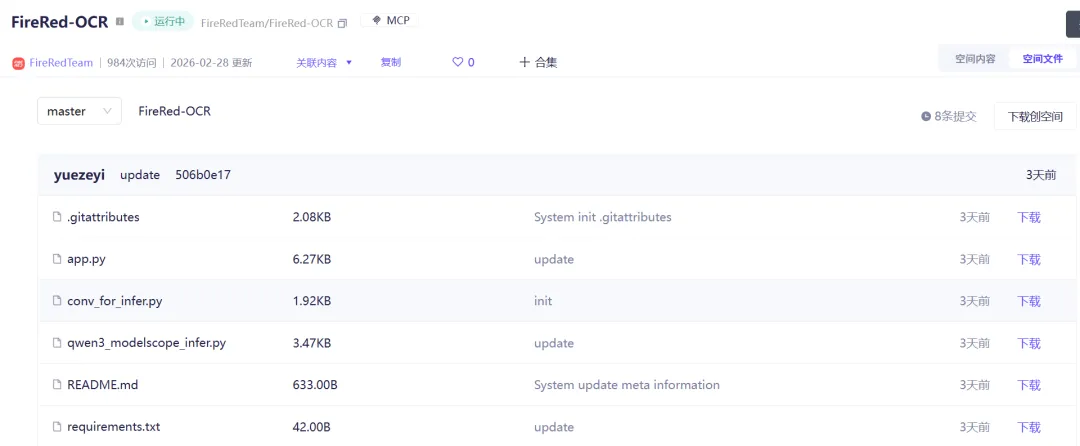Open the MCP badge
The height and width of the screenshot is (446, 1080).
tap(390, 21)
